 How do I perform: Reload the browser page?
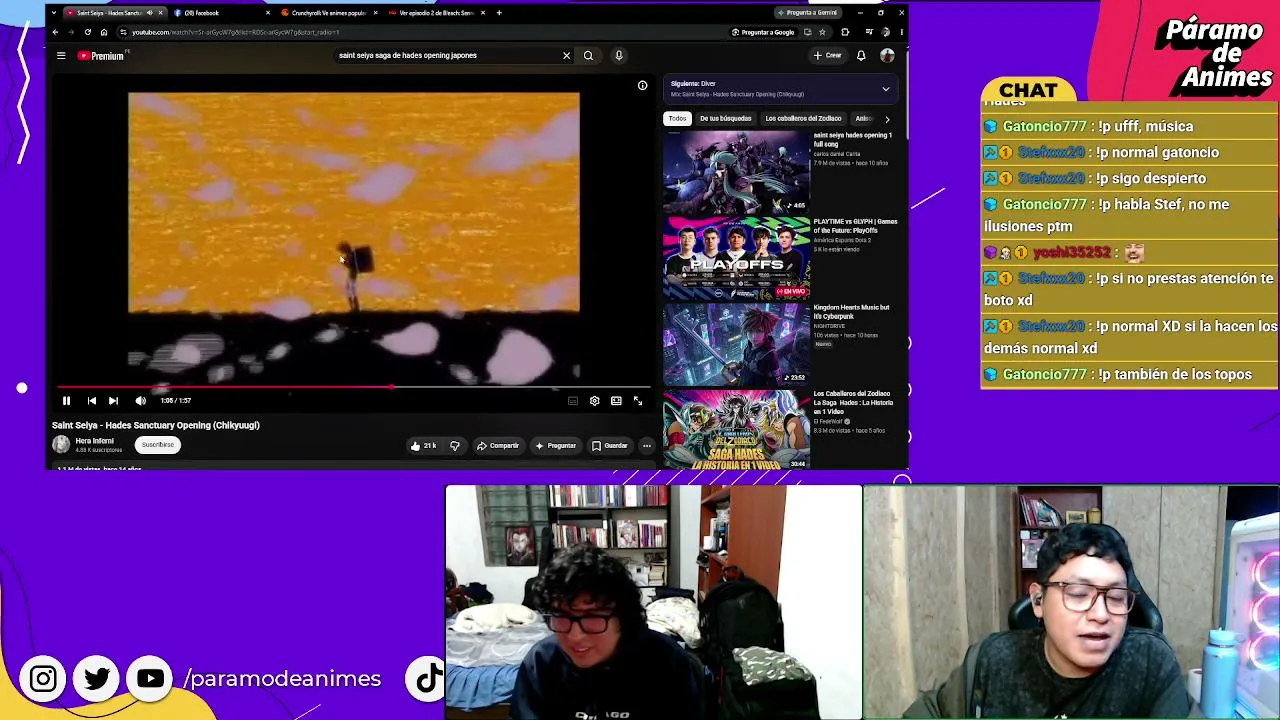tap(87, 32)
